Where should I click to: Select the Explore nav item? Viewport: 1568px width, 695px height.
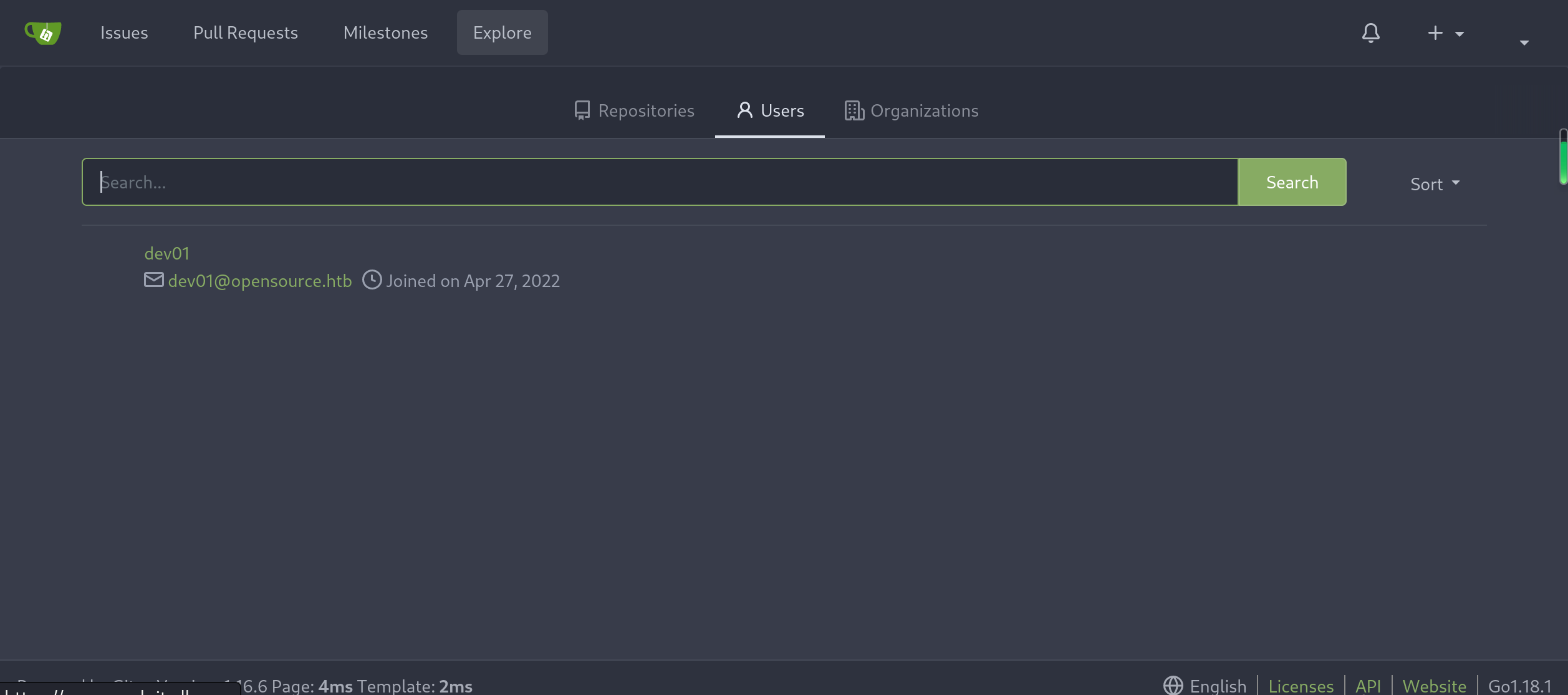(502, 32)
